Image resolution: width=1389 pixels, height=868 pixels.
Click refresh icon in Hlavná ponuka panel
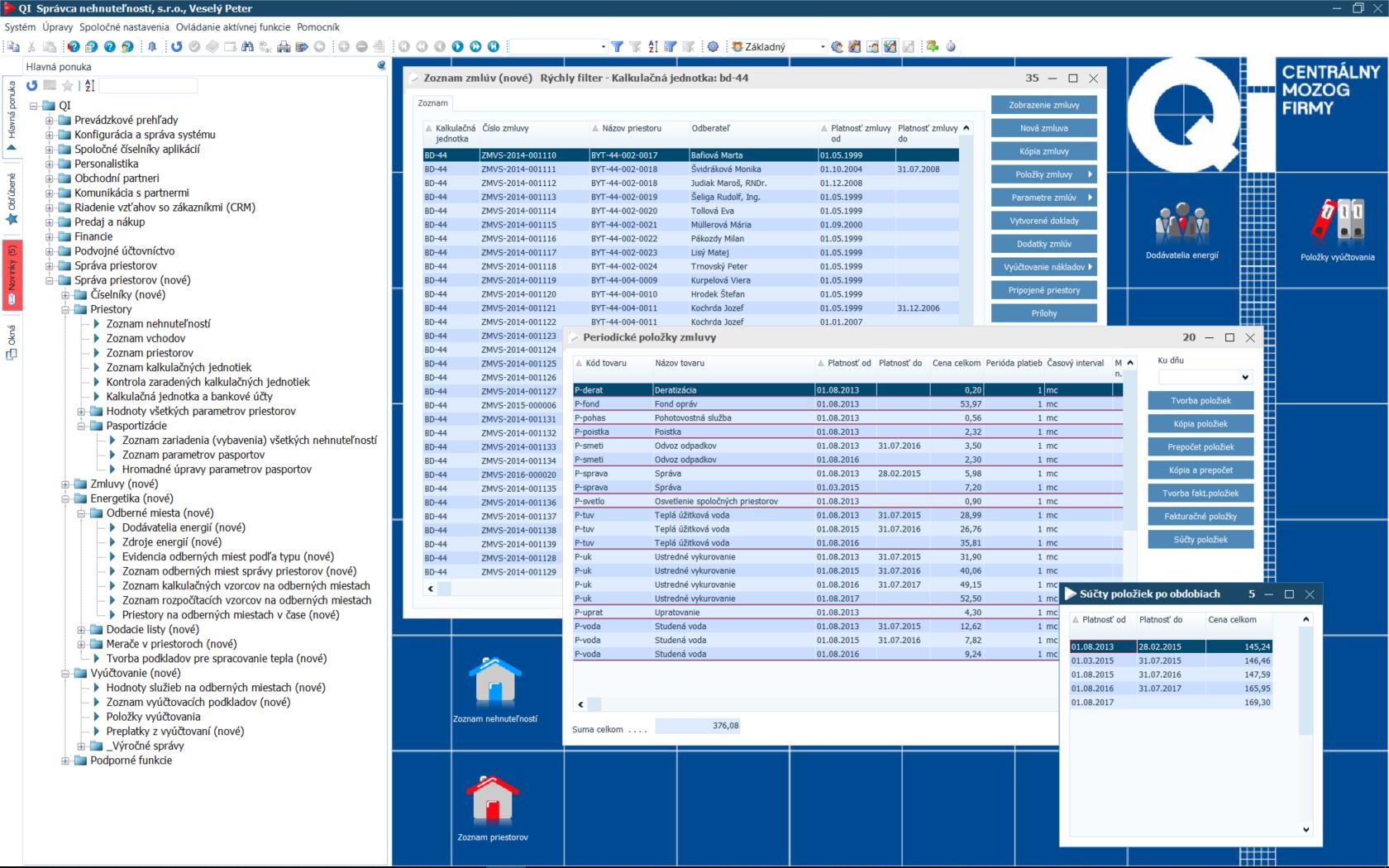pyautogui.click(x=31, y=85)
